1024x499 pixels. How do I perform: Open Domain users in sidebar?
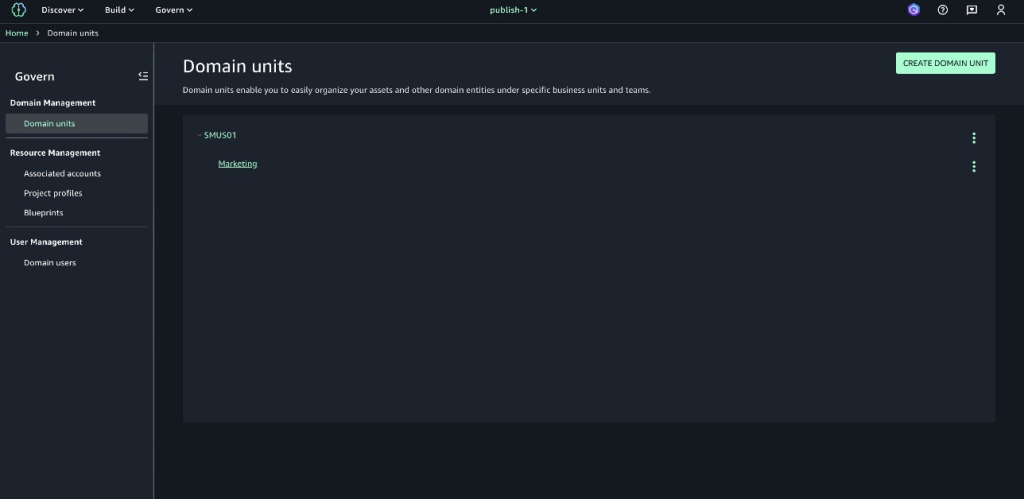(x=50, y=263)
